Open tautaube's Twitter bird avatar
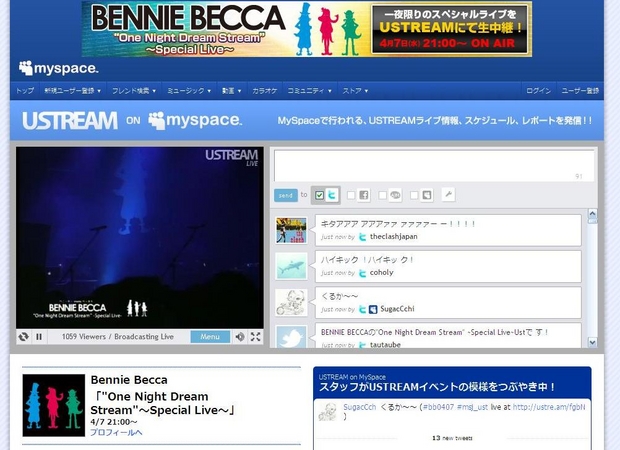620x450 pixels. [291, 337]
